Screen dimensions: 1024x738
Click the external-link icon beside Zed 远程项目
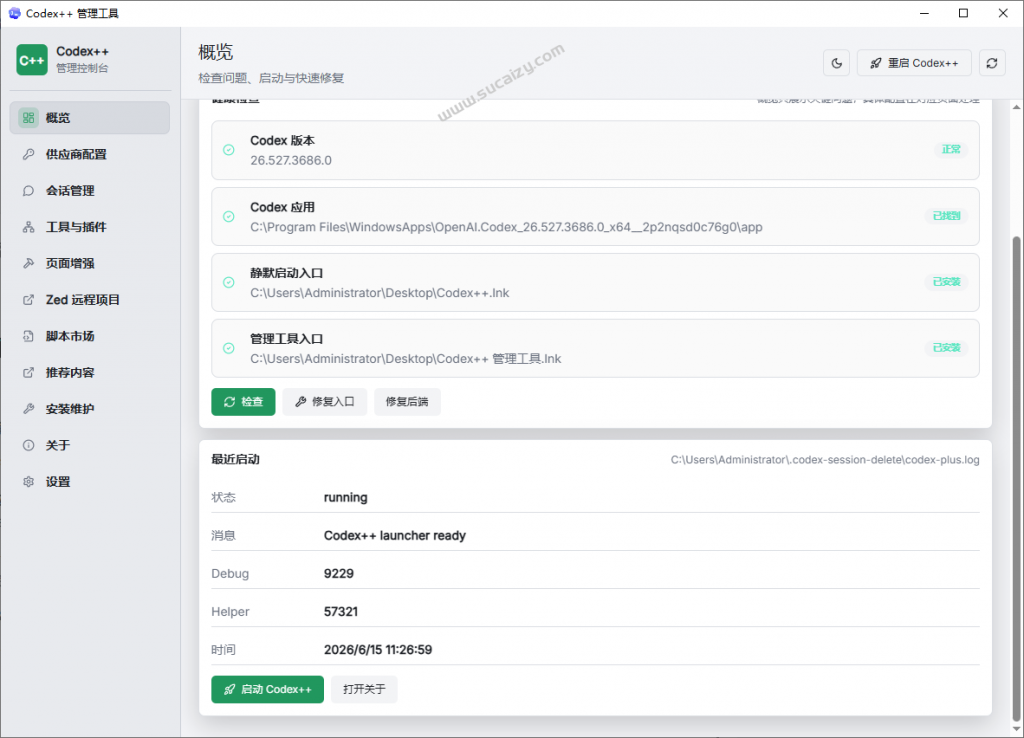pos(28,300)
